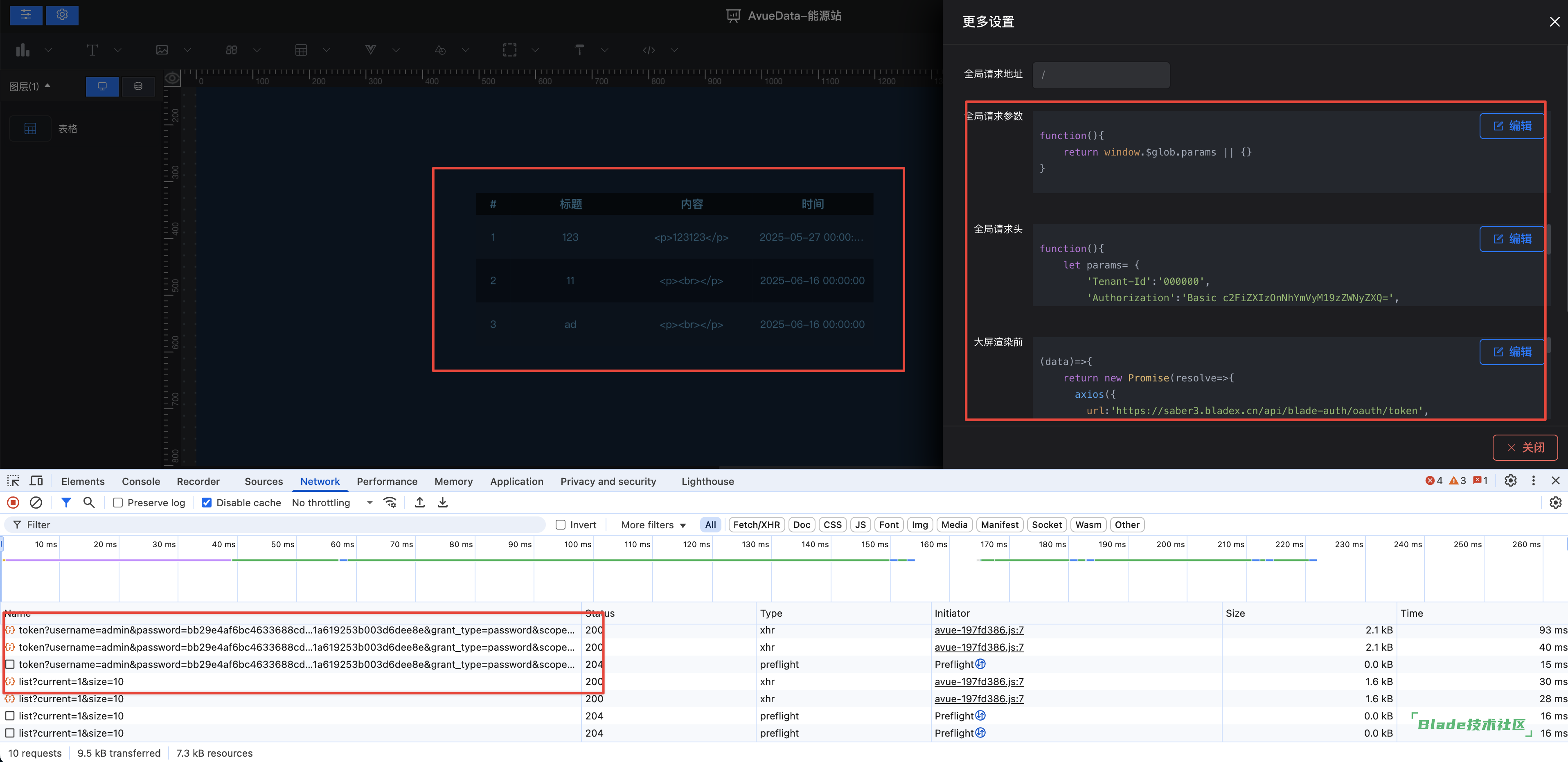The width and height of the screenshot is (1568, 762).
Task: Select the bar chart component icon
Action: 23,50
